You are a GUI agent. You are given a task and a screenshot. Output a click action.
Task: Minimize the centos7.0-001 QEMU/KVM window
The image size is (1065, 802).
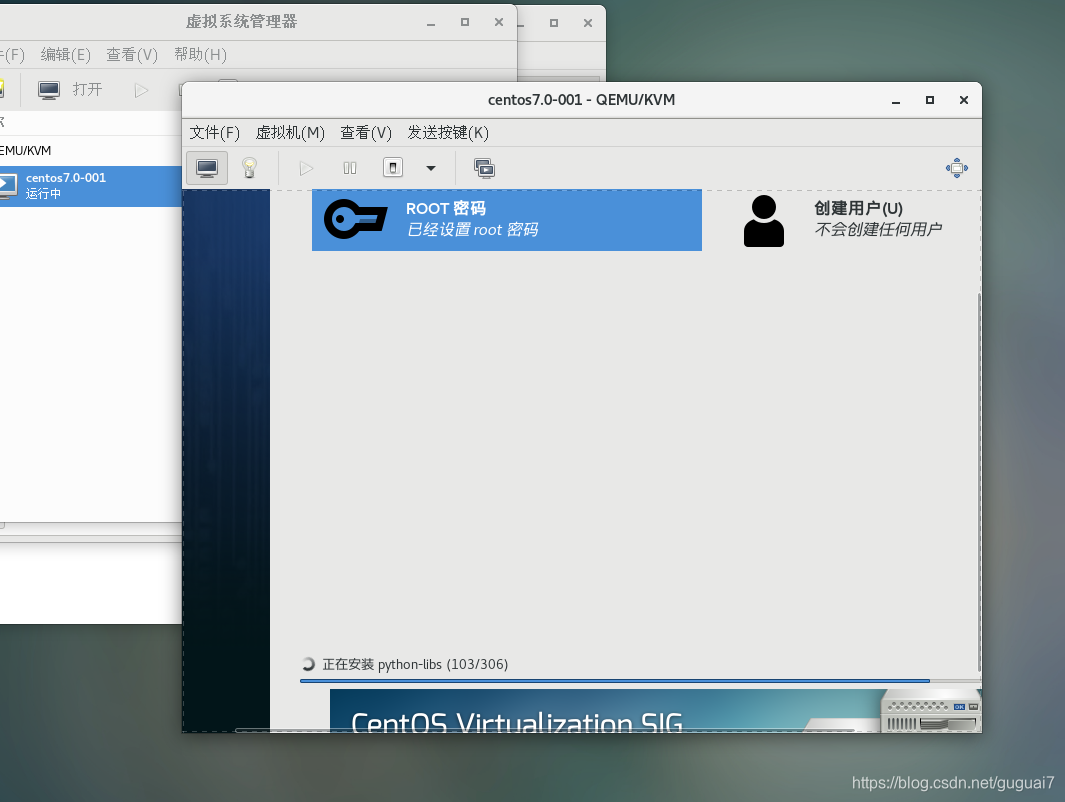click(896, 101)
